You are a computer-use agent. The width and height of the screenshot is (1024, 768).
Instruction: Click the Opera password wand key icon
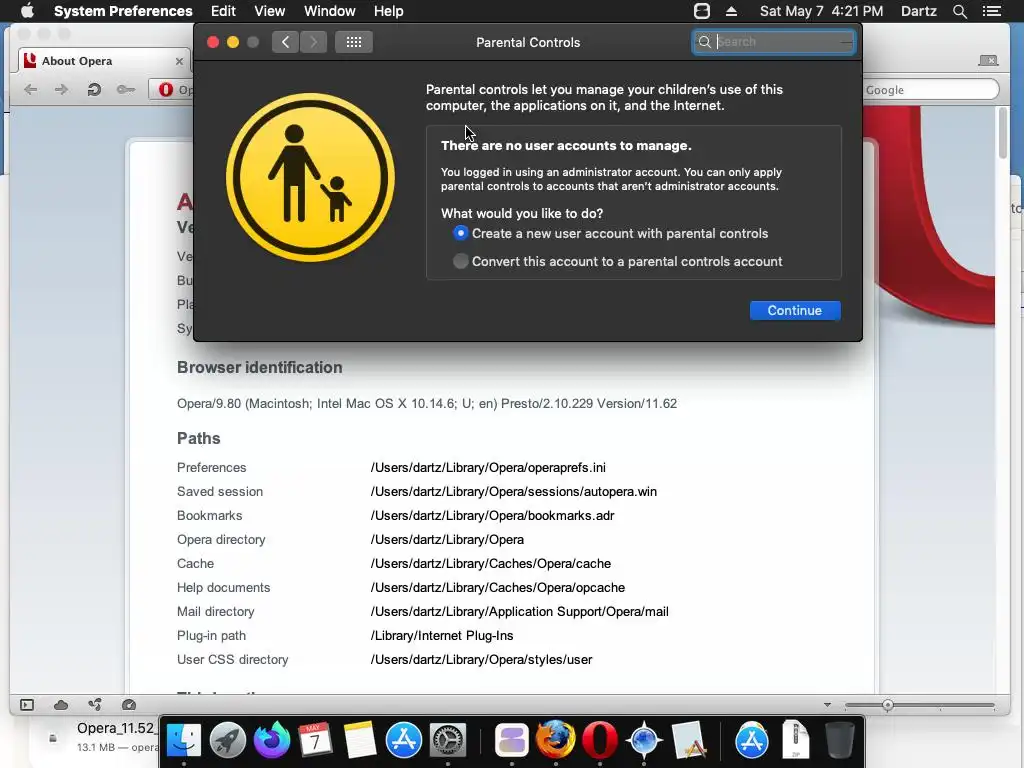pyautogui.click(x=125, y=89)
